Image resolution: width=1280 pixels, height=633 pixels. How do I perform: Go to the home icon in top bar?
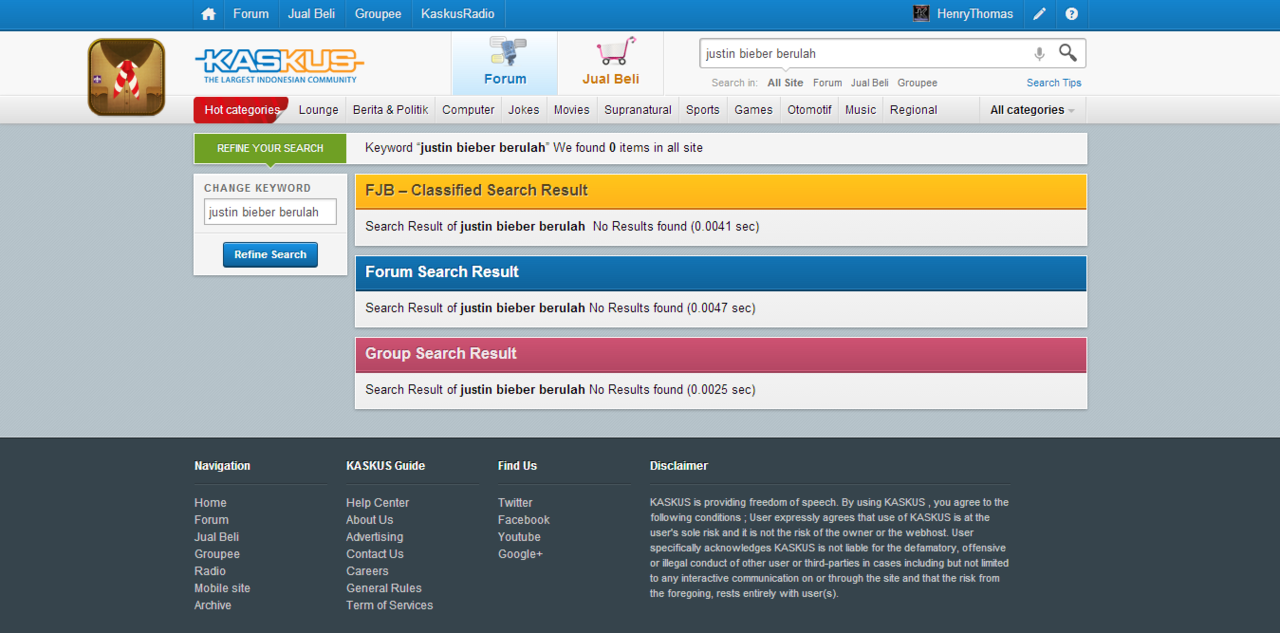point(208,14)
